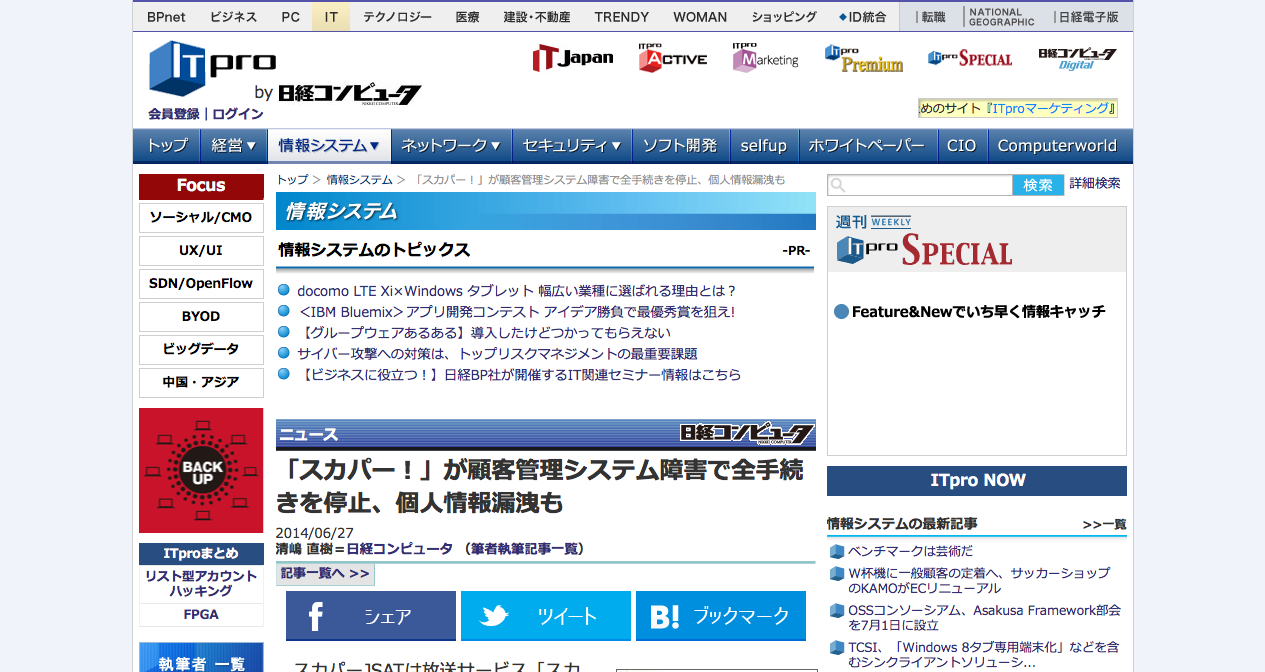Select TRENDY in the top bar
The height and width of the screenshot is (672, 1265).
pos(622,17)
